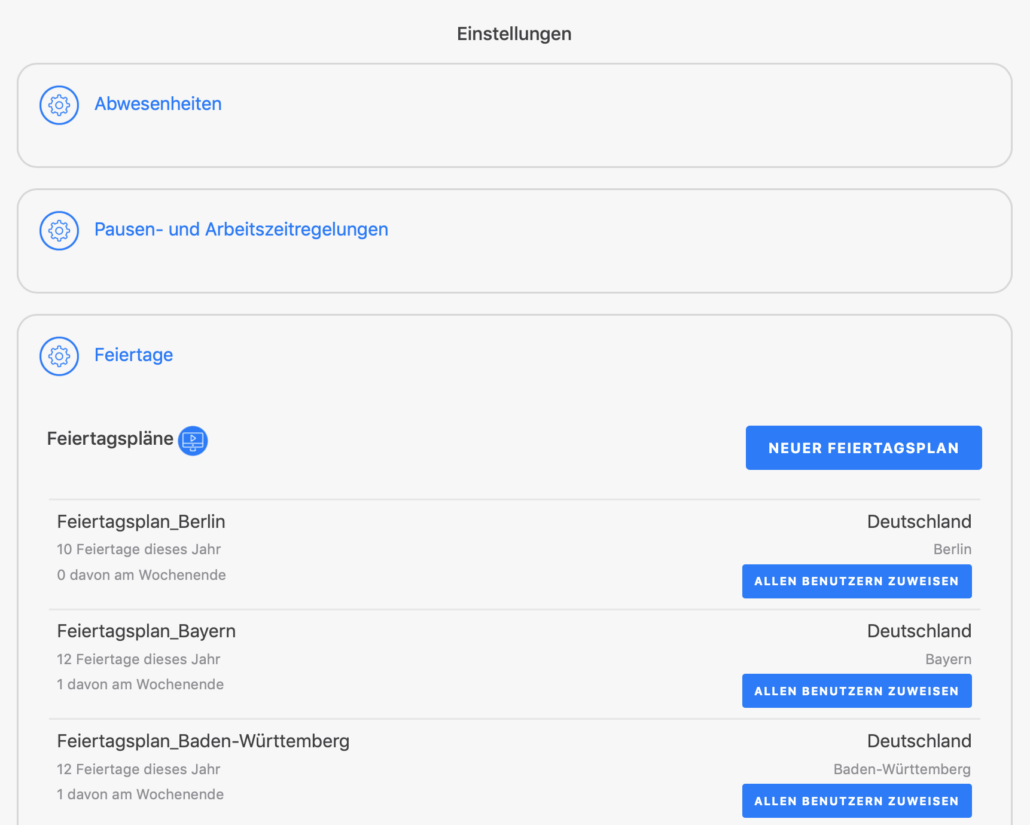Assign Feiertagsplan_Berlin to all users
The width and height of the screenshot is (1030, 825).
point(857,581)
